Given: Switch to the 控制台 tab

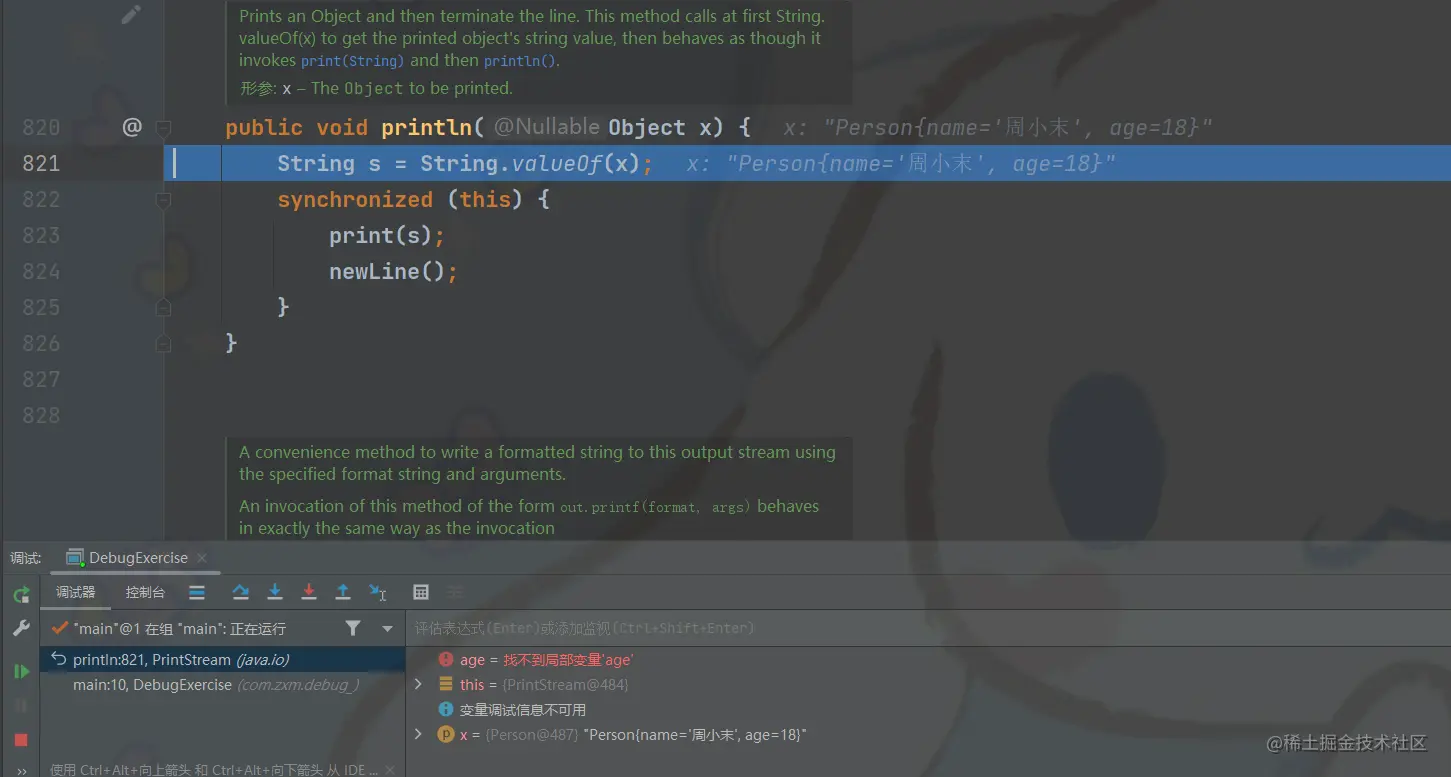Looking at the screenshot, I should (x=145, y=592).
